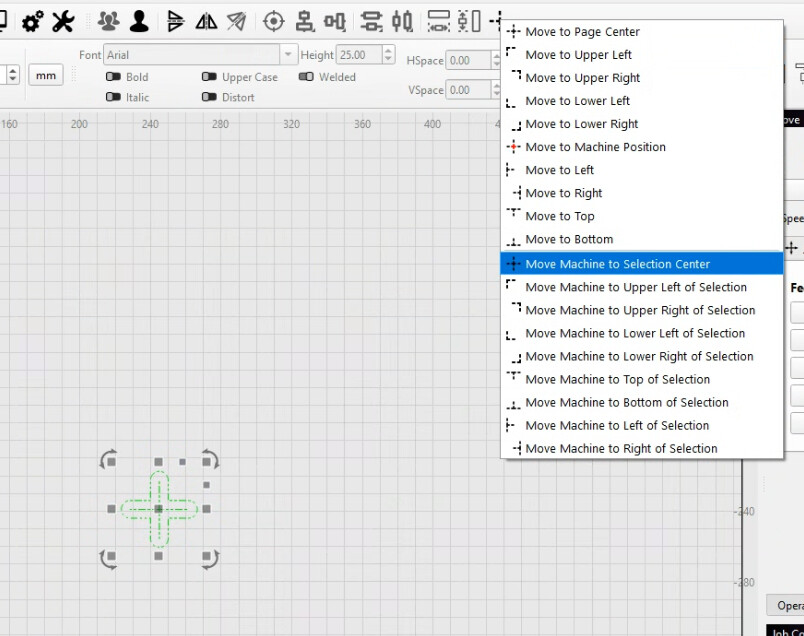Click the flip horizontal mirror icon

206,21
